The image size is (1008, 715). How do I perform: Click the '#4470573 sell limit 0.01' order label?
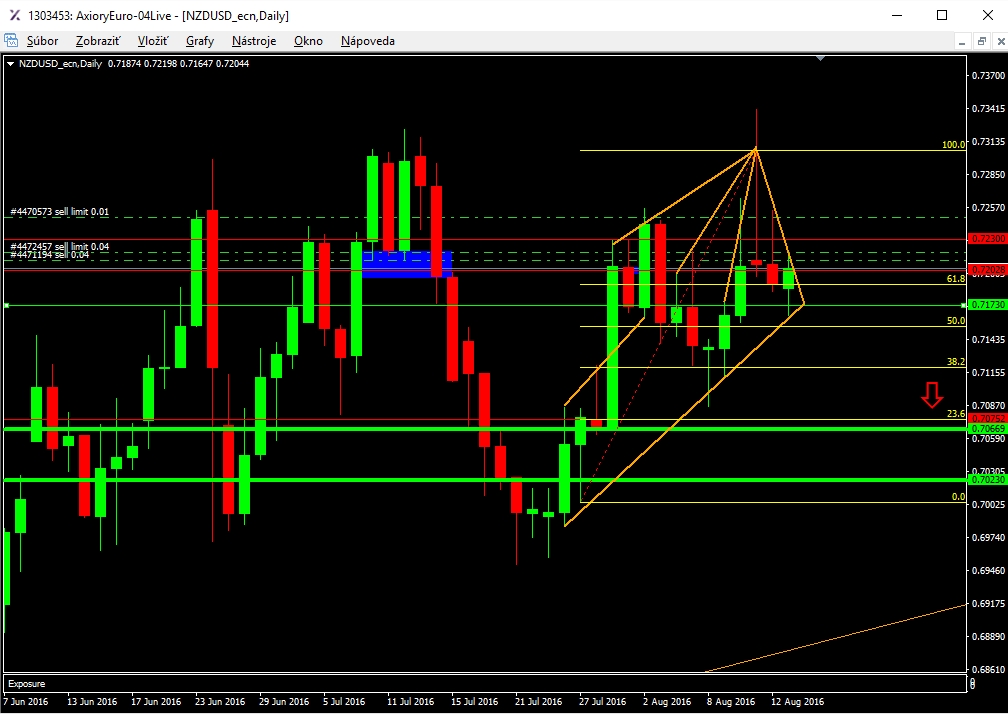(60, 212)
